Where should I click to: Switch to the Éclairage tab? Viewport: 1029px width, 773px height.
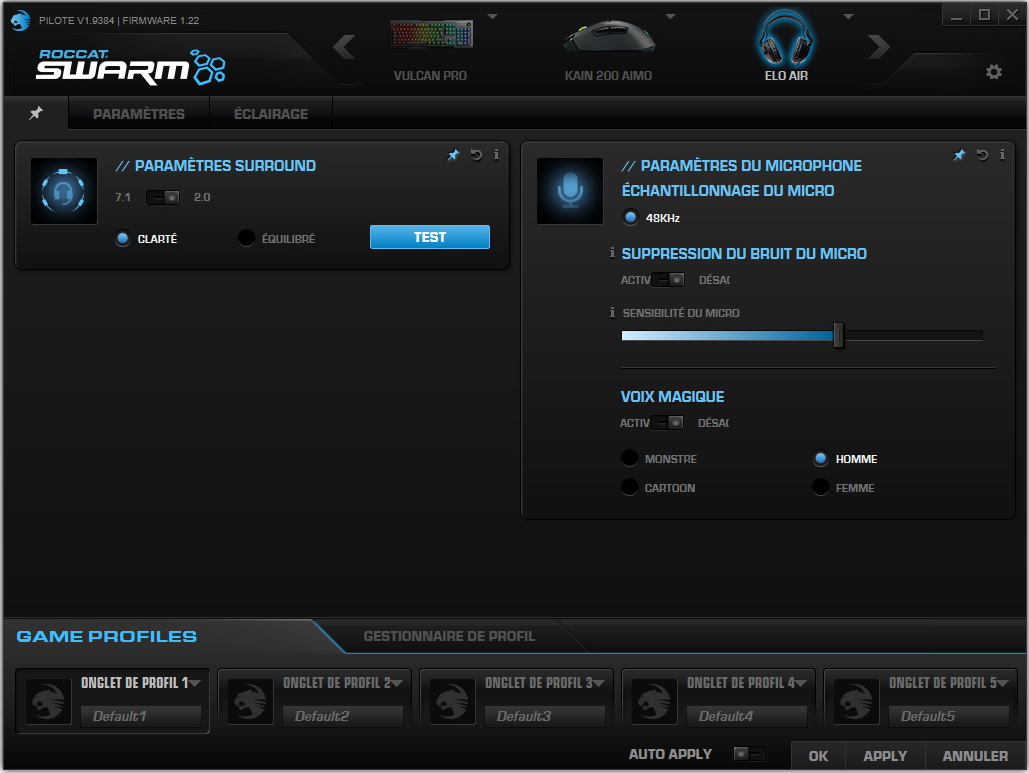[x=270, y=114]
